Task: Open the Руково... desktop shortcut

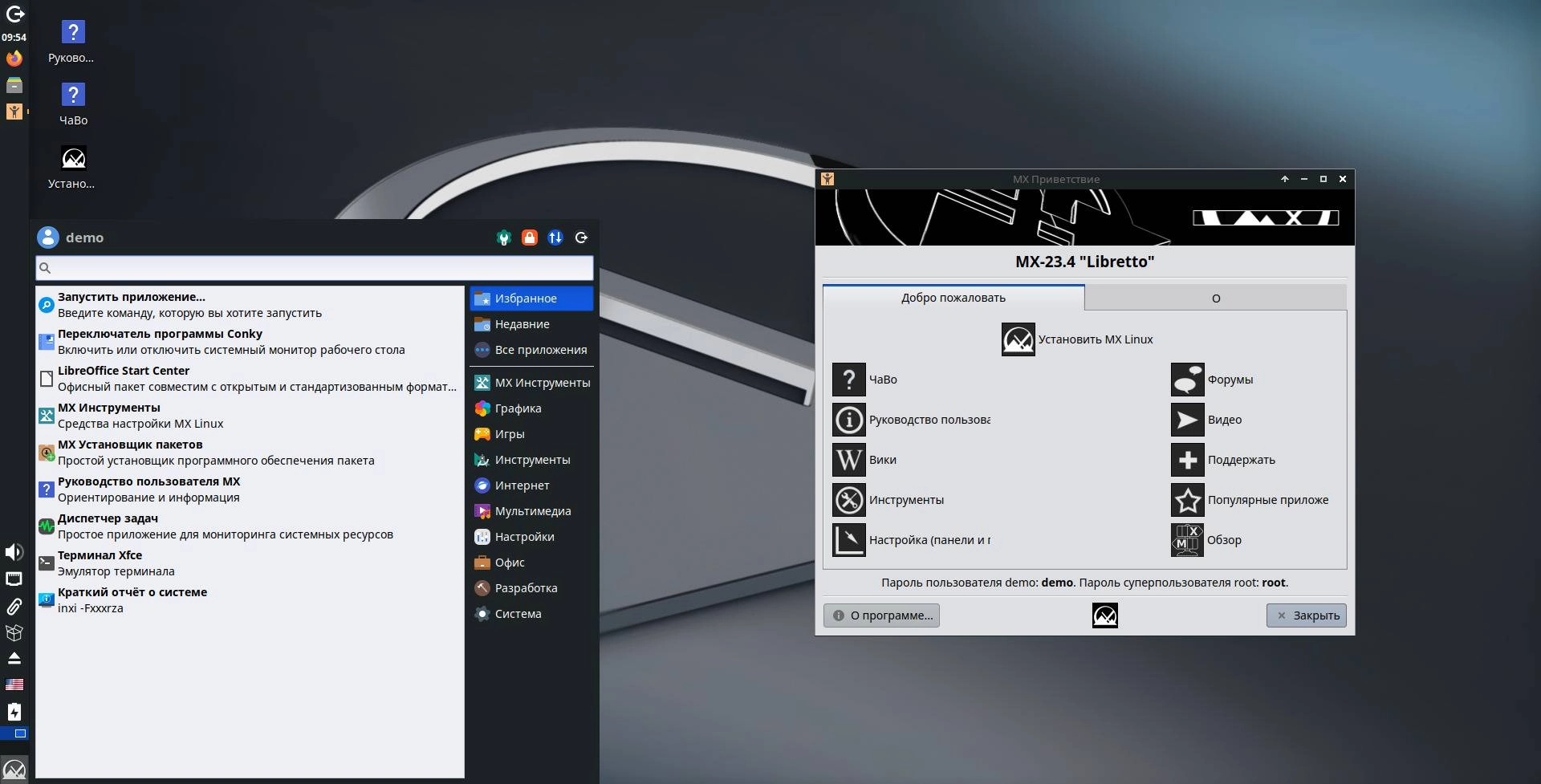Action: point(73,43)
